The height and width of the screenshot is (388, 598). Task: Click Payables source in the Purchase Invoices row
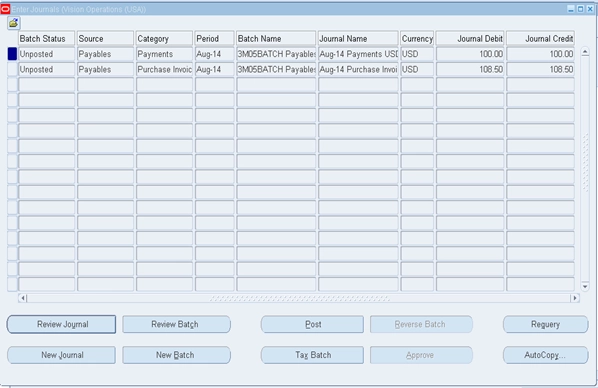click(x=105, y=69)
